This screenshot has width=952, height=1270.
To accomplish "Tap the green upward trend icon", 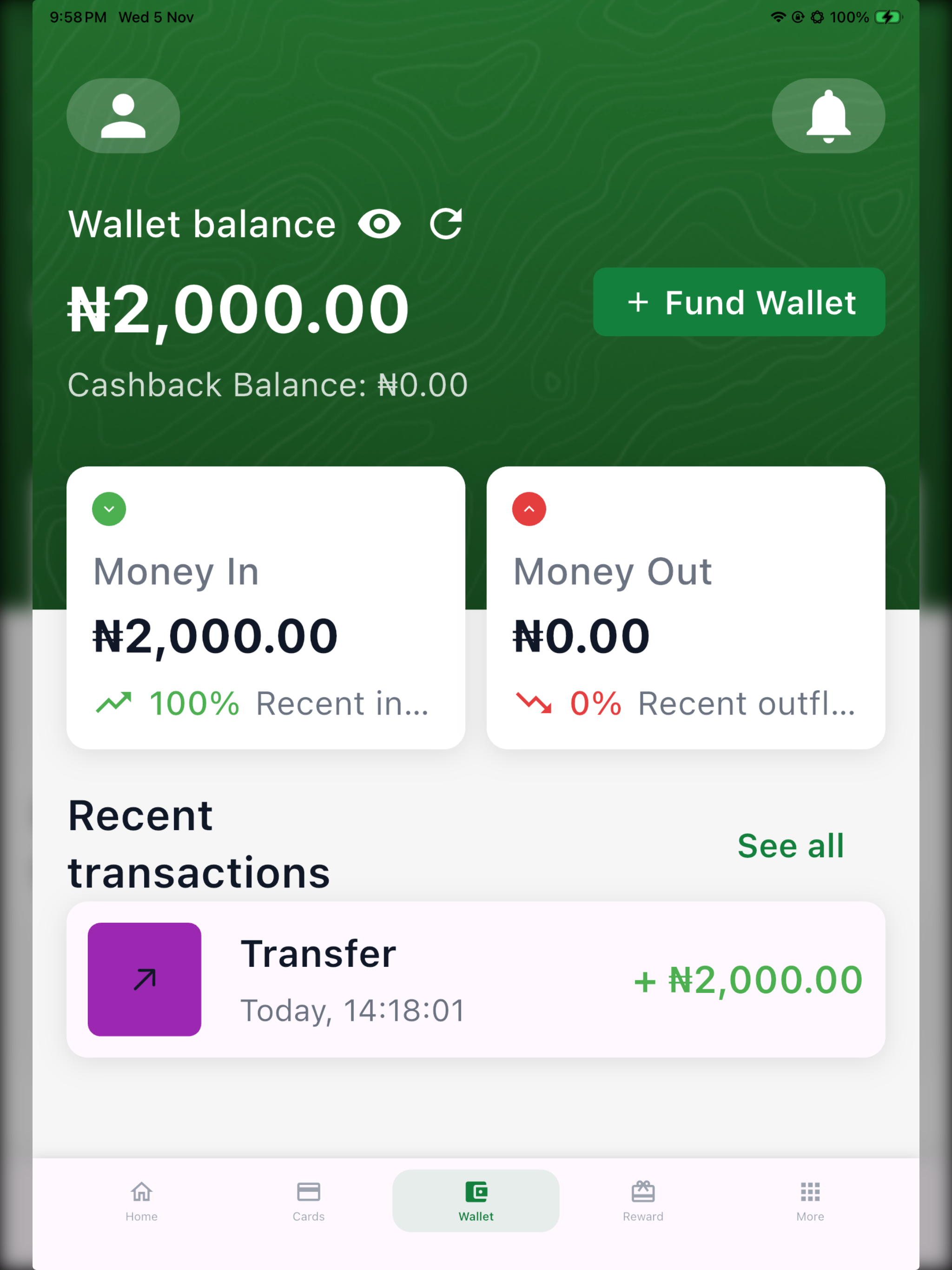I will point(113,703).
